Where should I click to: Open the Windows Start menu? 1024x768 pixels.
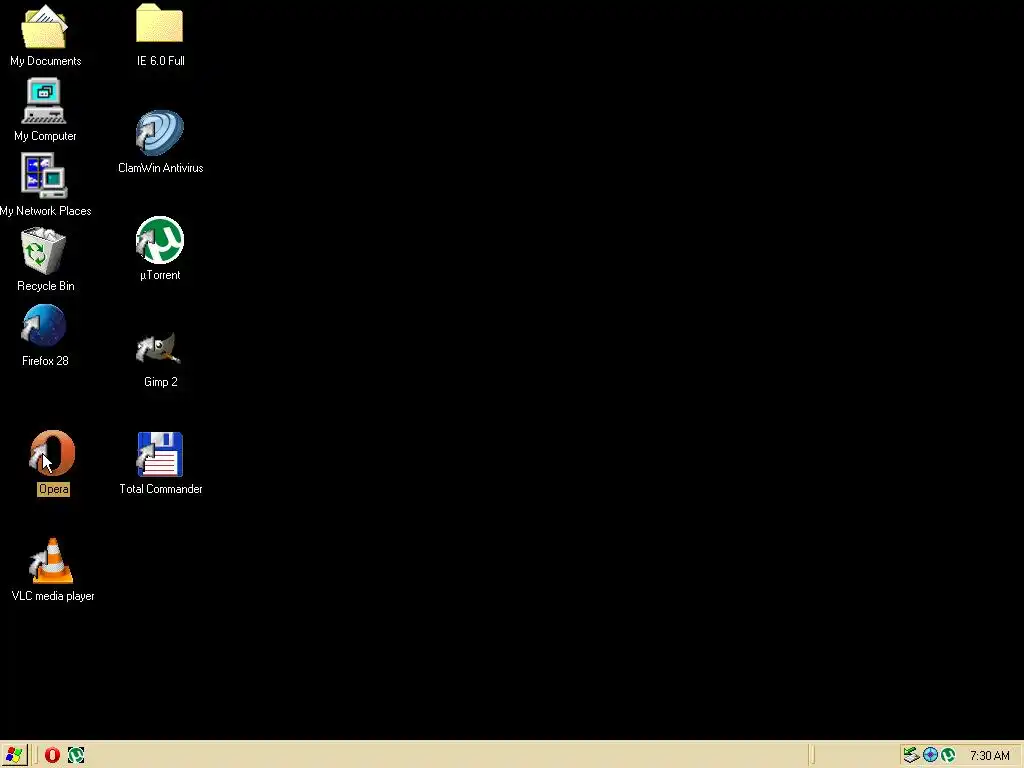click(x=14, y=755)
